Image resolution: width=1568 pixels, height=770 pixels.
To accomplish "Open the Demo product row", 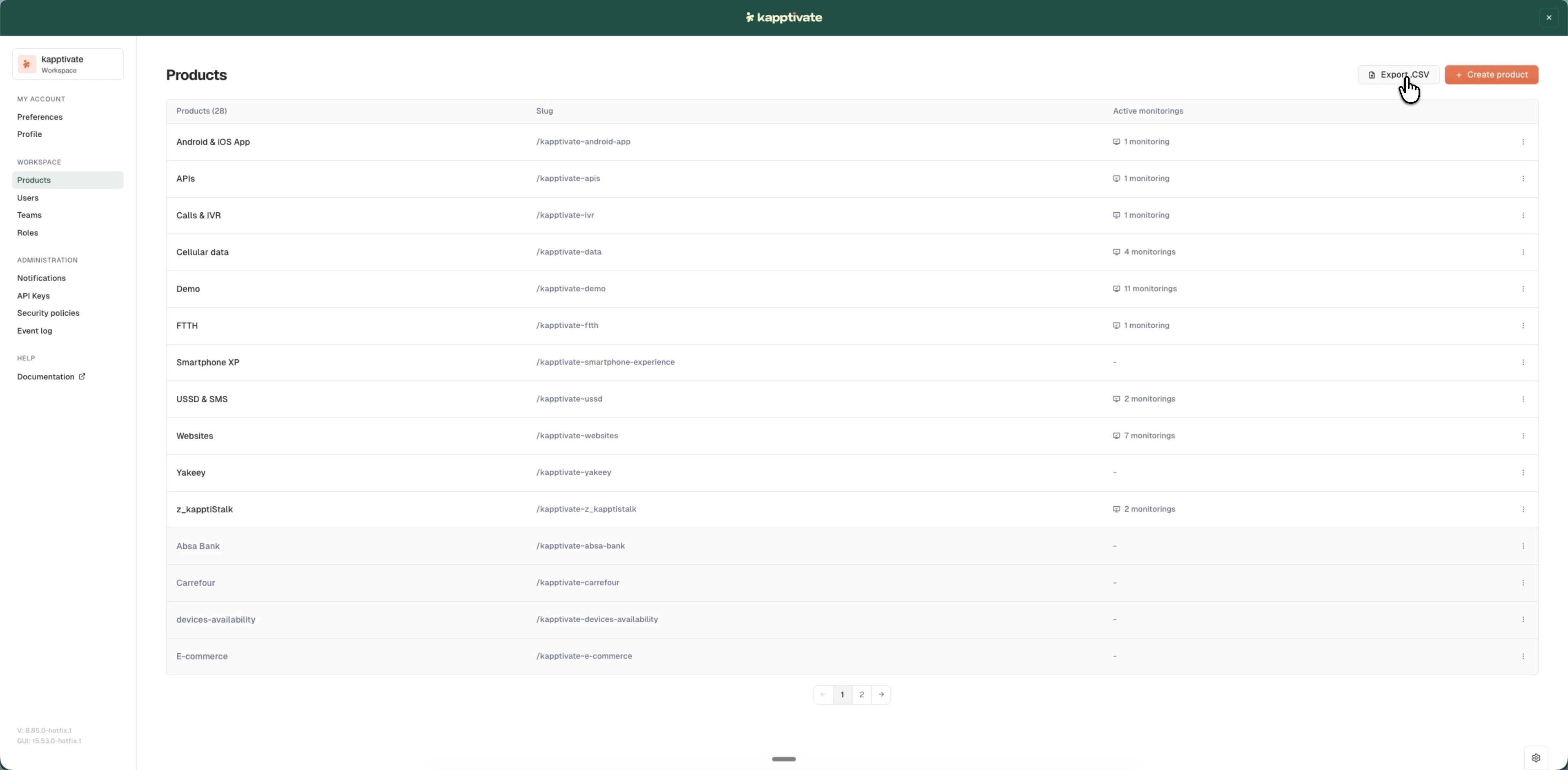I will coord(851,289).
